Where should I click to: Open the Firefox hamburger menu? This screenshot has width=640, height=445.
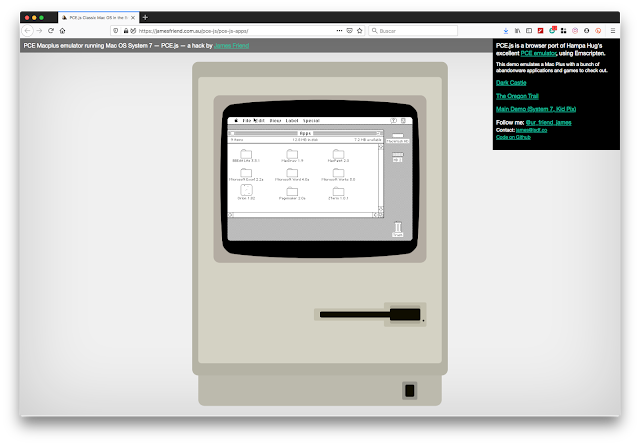(x=613, y=31)
